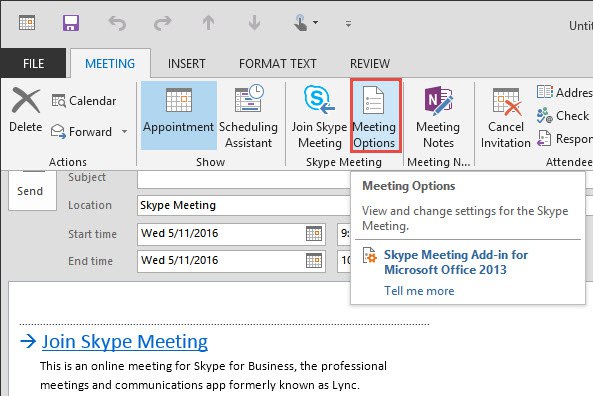Open the touch mode dropdown arrow

coord(315,23)
